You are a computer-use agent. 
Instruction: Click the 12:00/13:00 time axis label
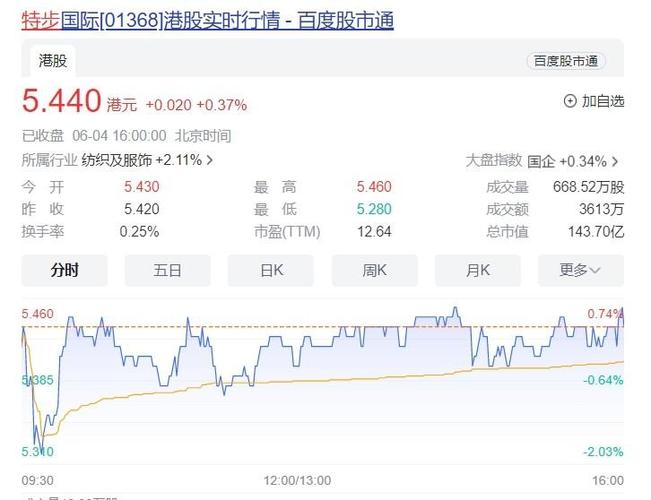click(297, 480)
